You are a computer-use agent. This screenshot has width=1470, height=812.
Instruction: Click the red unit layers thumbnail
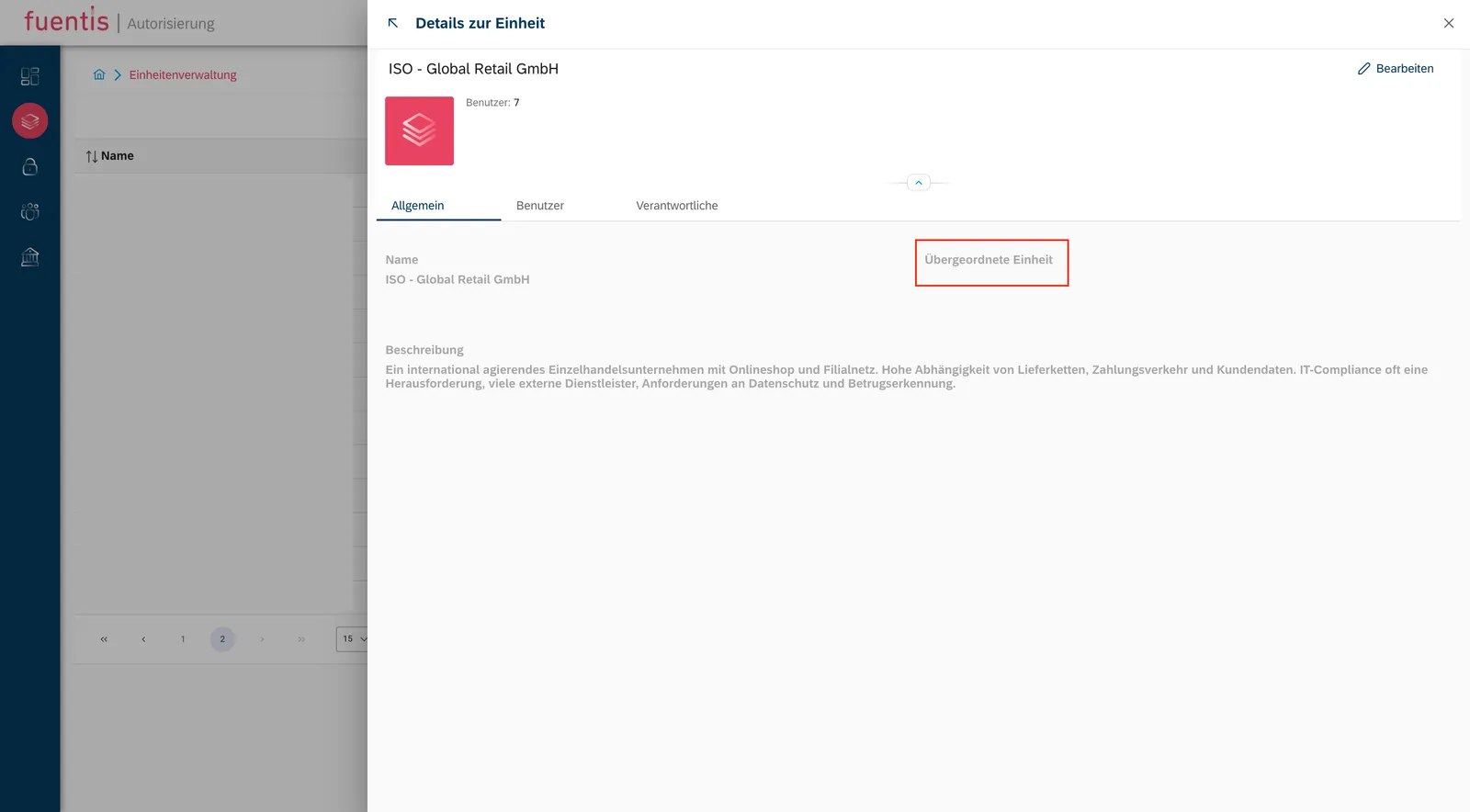point(419,130)
